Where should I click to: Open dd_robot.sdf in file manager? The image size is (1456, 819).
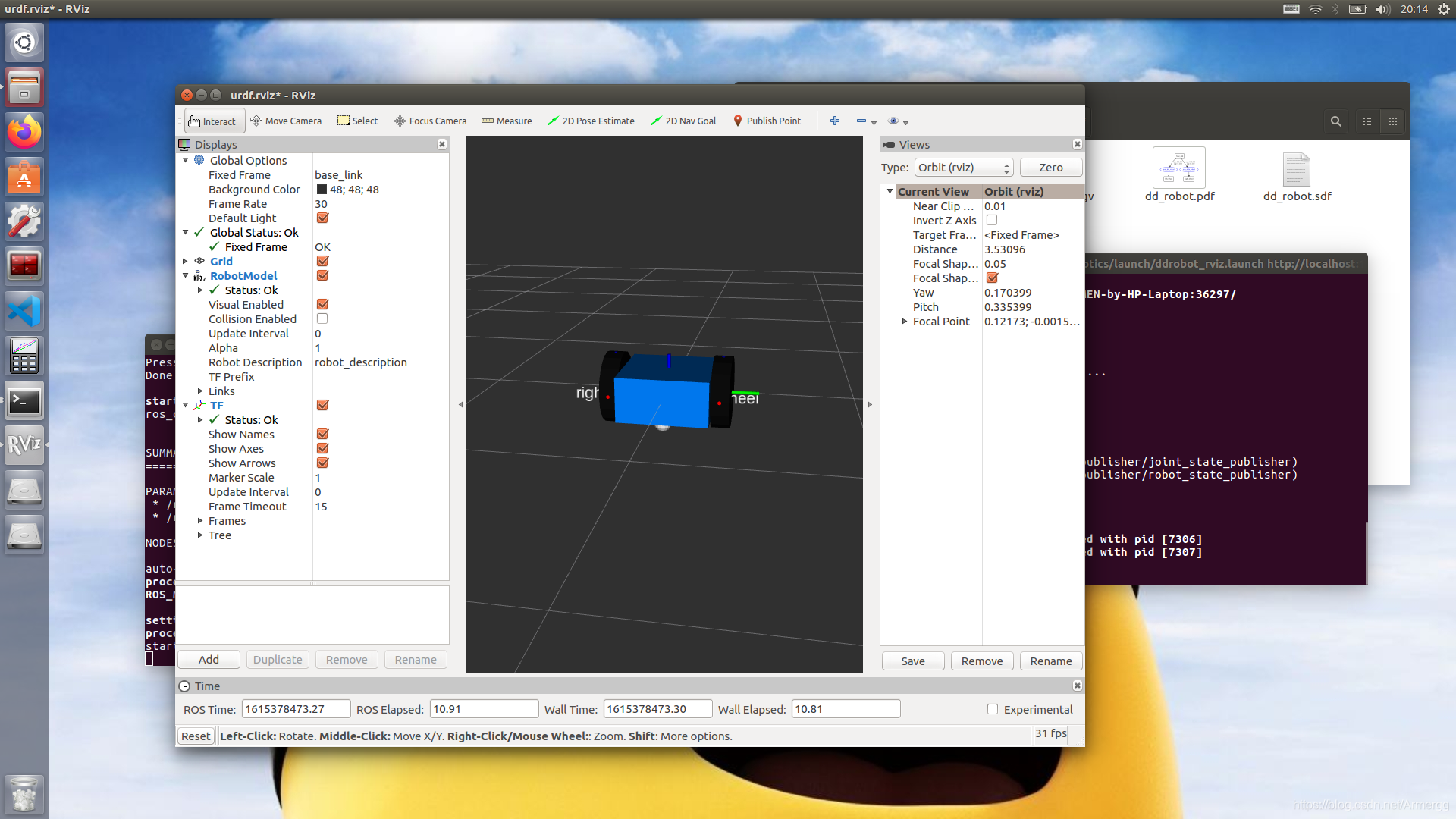1297,175
